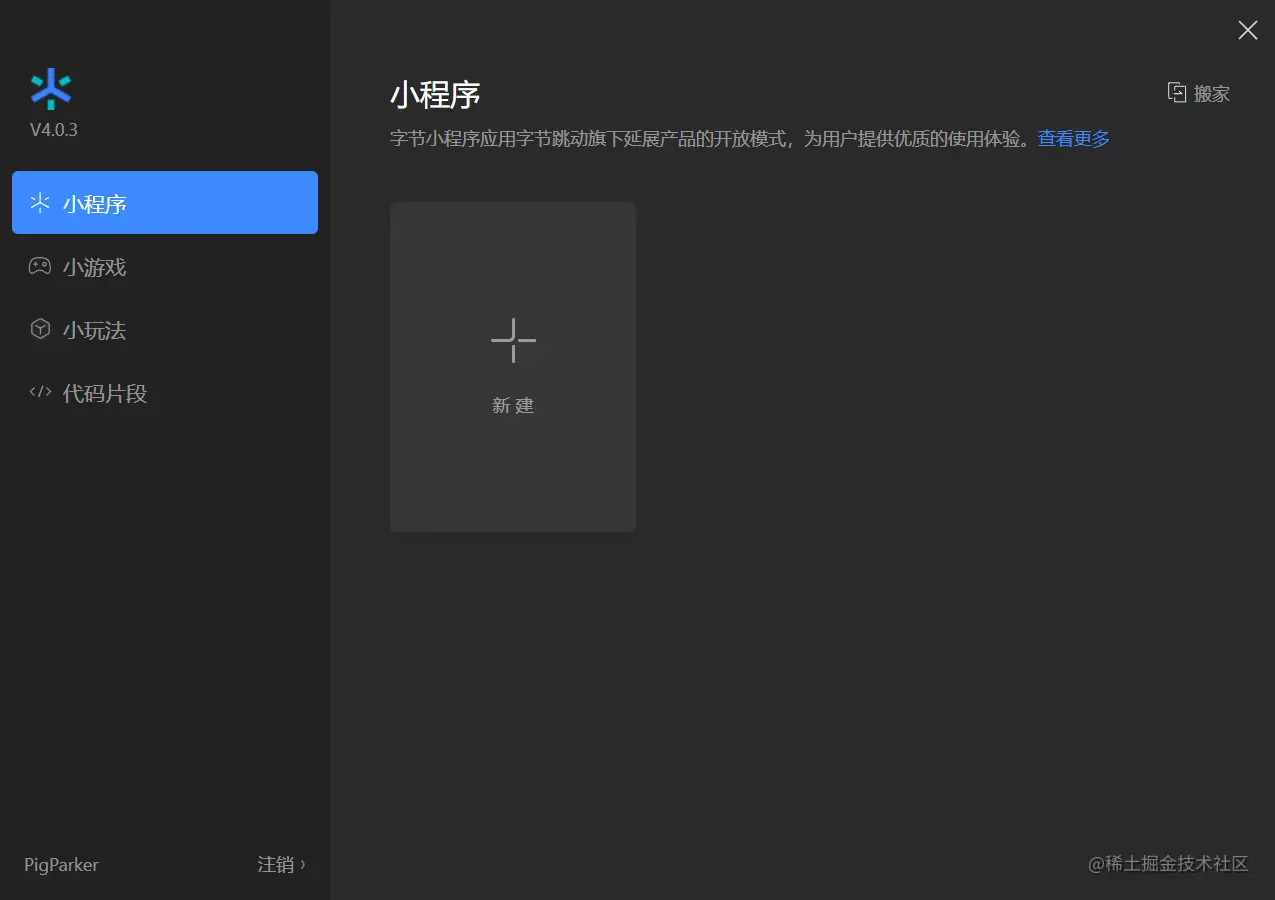Click the cube icon for 小玩法

tap(40, 329)
